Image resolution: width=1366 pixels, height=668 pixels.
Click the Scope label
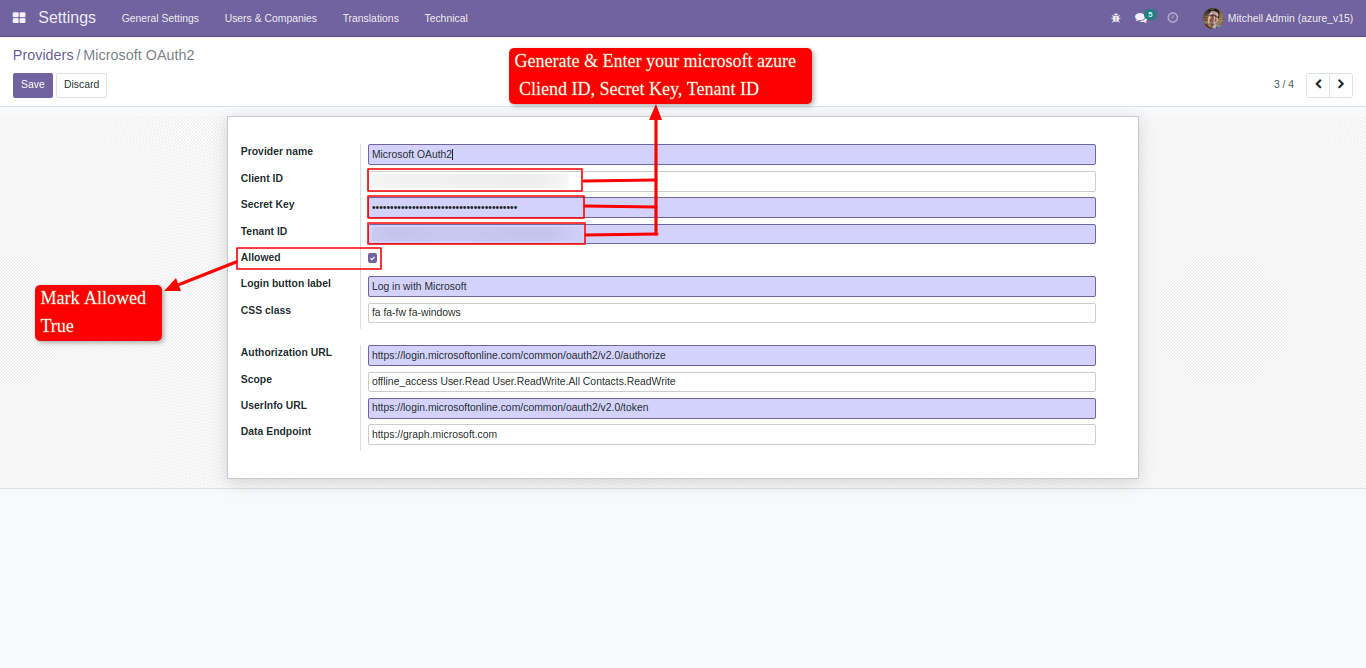coord(256,380)
